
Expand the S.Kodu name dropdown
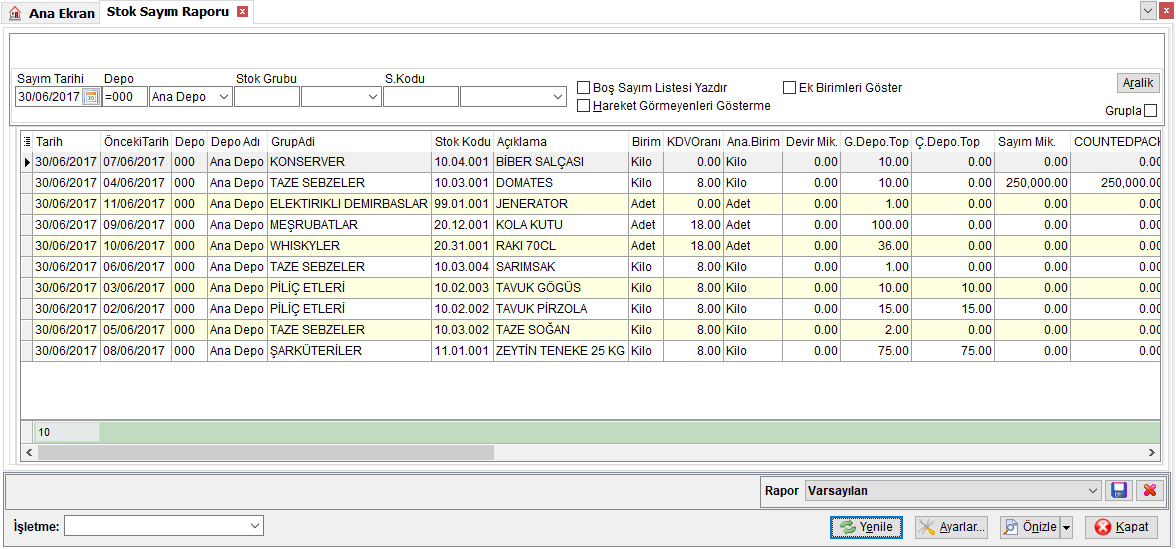click(557, 97)
